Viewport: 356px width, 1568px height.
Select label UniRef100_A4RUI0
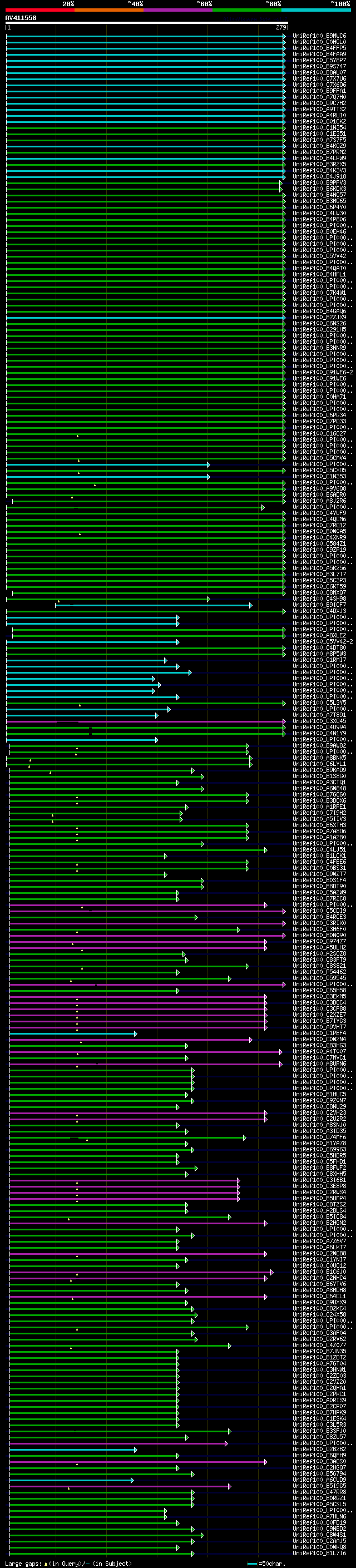[319, 115]
